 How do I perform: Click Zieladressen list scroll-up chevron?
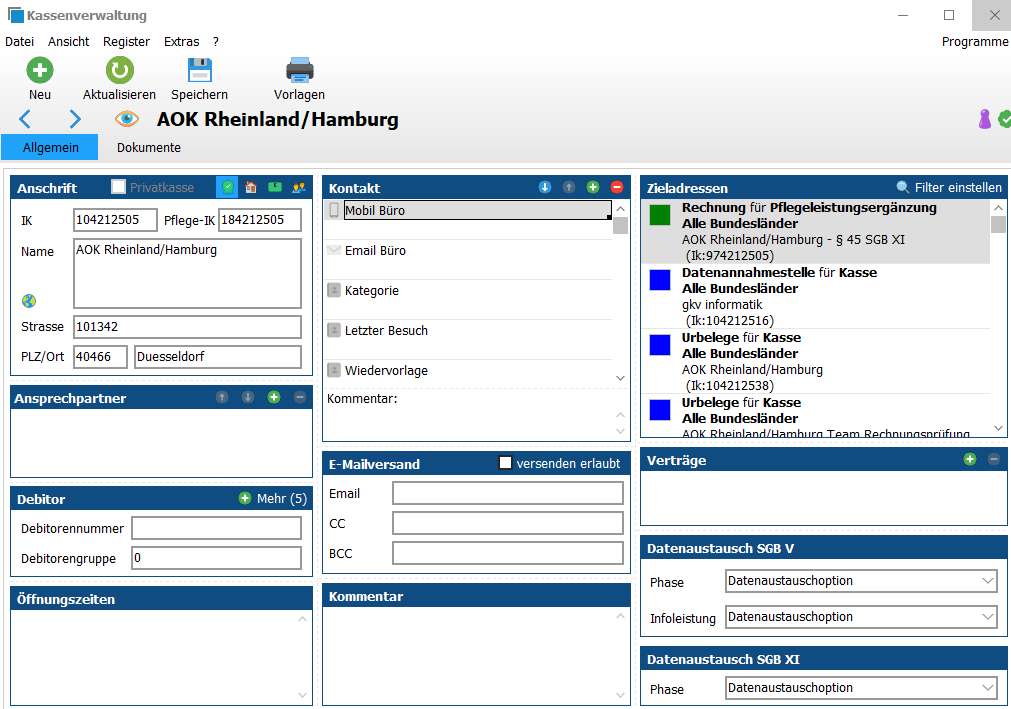[x=998, y=208]
